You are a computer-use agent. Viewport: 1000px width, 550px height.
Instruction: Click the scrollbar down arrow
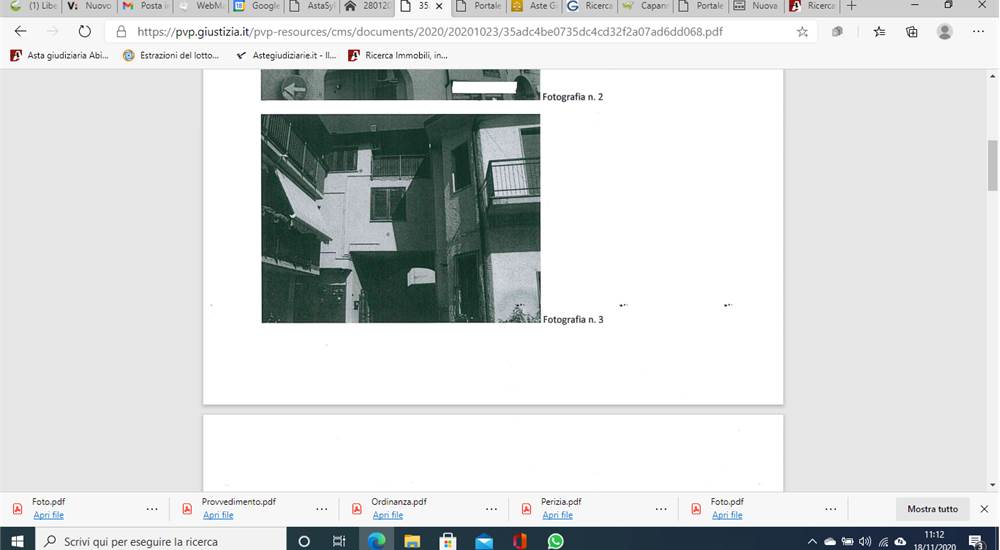(x=992, y=486)
